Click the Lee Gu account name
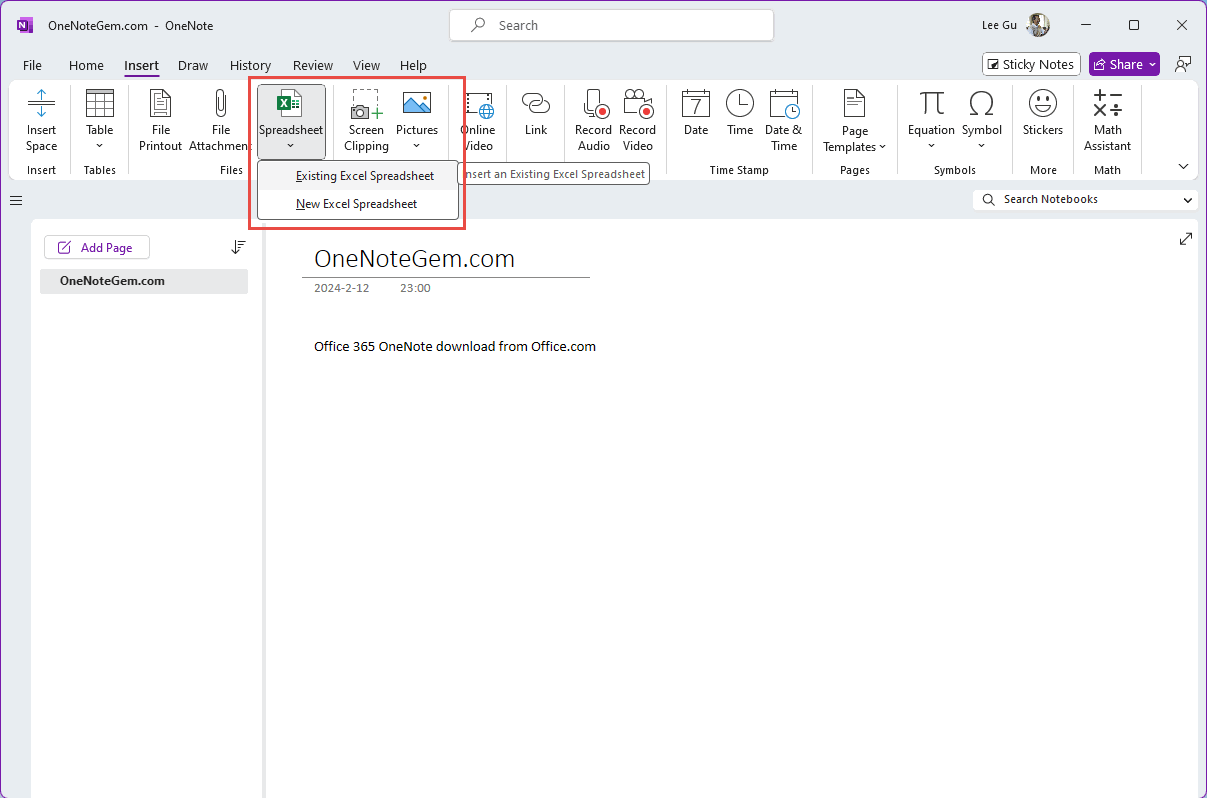This screenshot has width=1207, height=798. click(x=1000, y=25)
